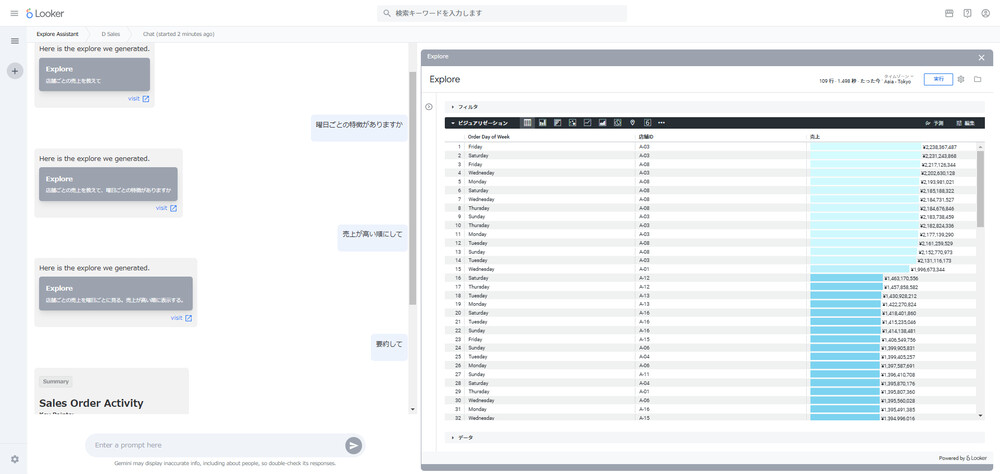Screen dimensions: 1000x474
Task: Select the D Sales breadcrumb tab
Action: coord(110,34)
